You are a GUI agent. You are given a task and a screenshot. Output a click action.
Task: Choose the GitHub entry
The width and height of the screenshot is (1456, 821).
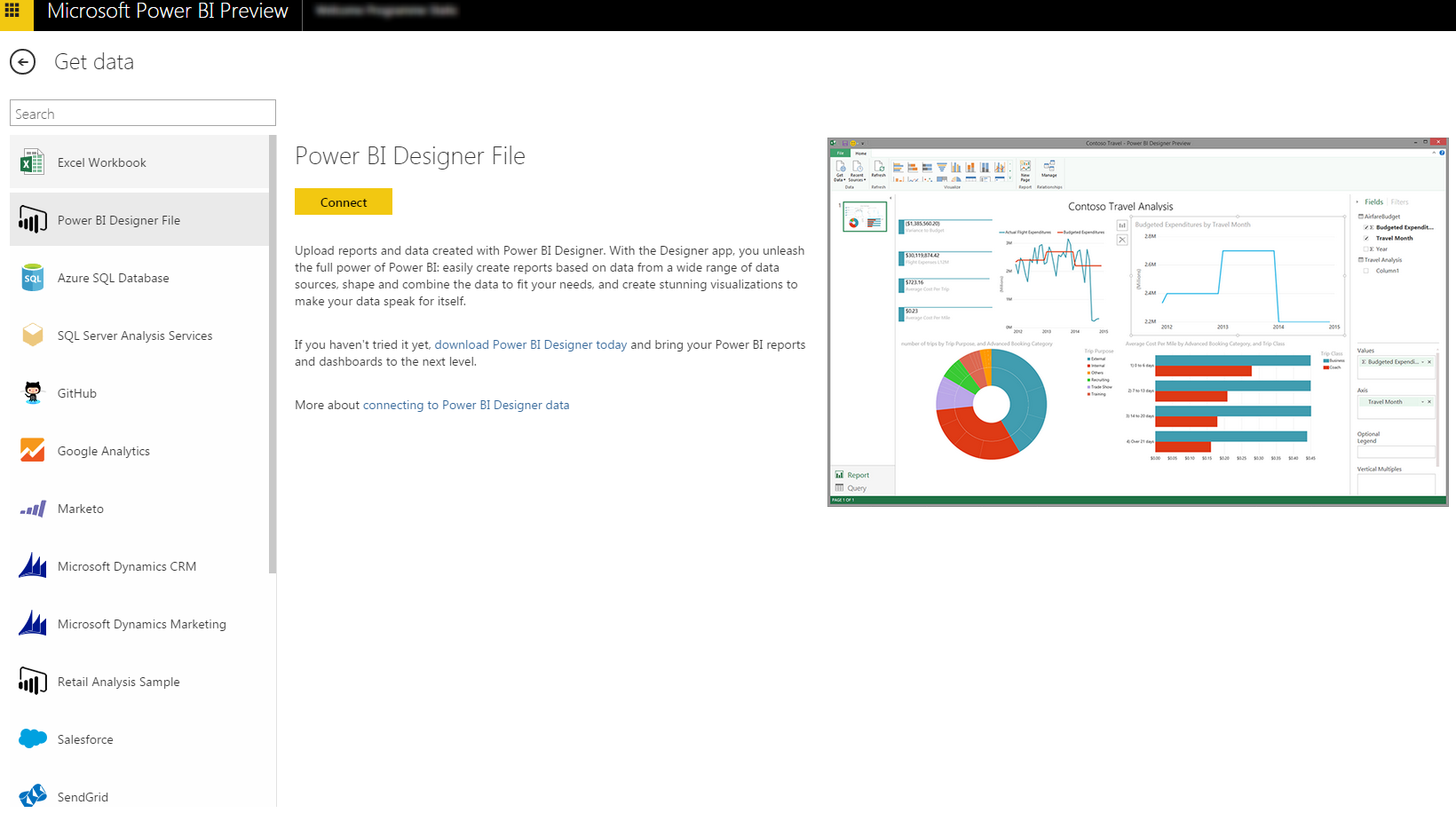pyautogui.click(x=139, y=393)
